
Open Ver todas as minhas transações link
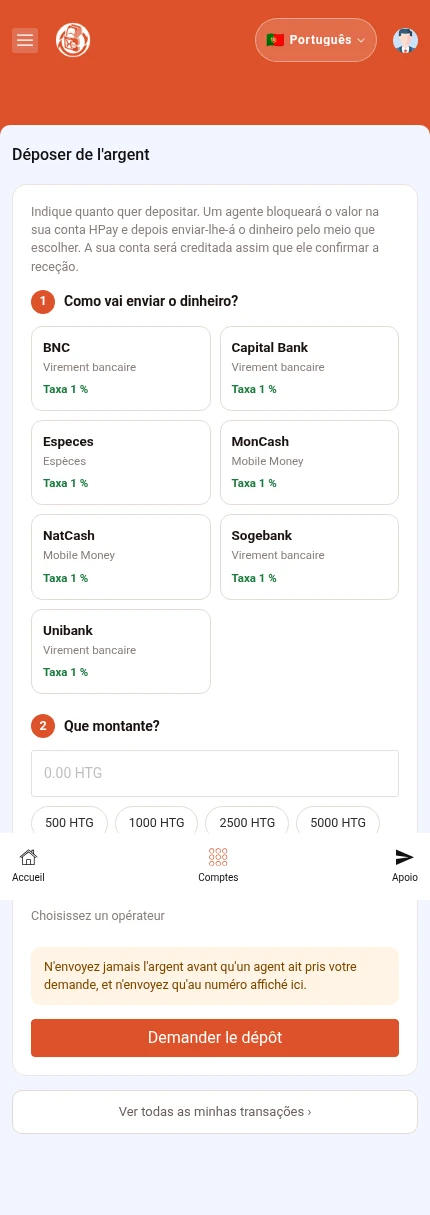pyautogui.click(x=215, y=1112)
